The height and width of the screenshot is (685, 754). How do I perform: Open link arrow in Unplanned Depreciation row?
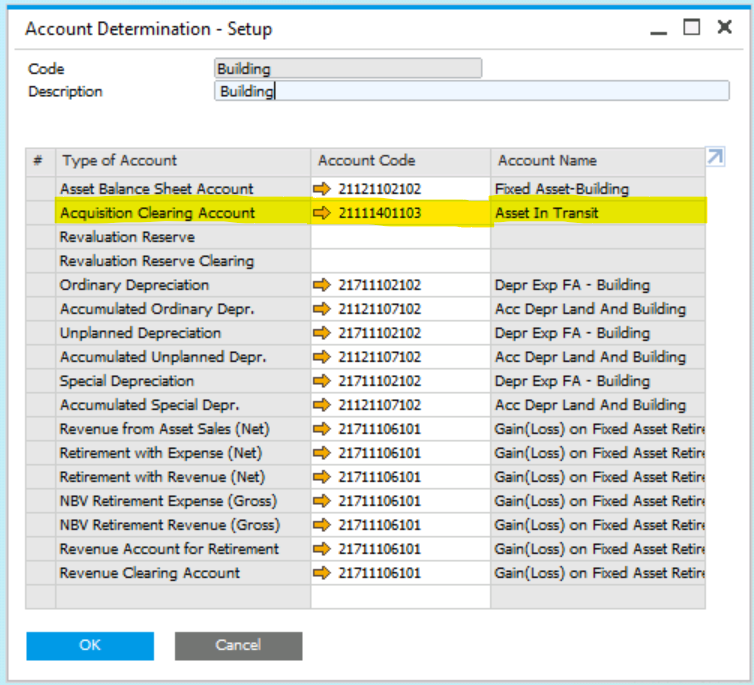[322, 333]
